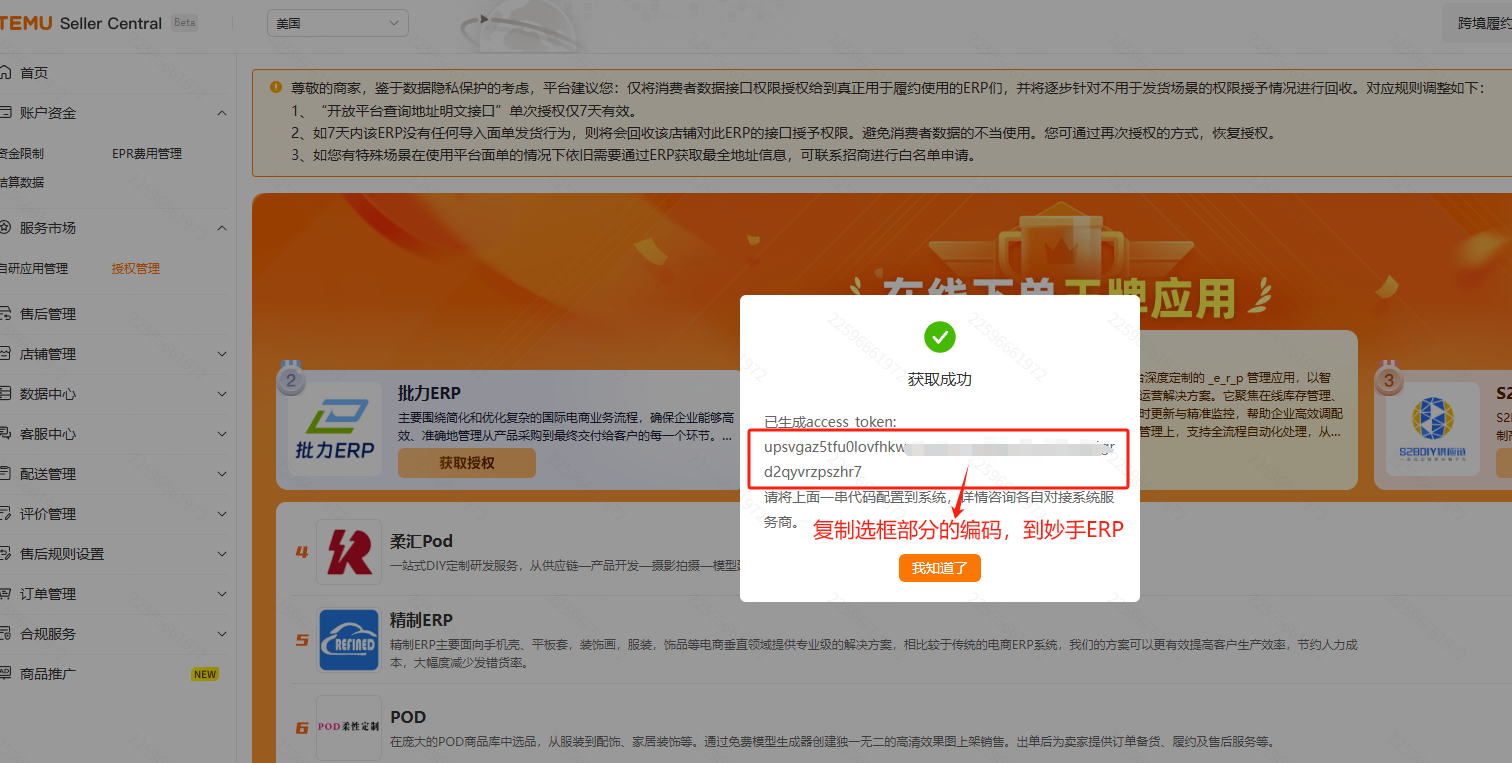This screenshot has height=763, width=1512.
Task: Click the 批力ERP title text
Action: tap(429, 393)
